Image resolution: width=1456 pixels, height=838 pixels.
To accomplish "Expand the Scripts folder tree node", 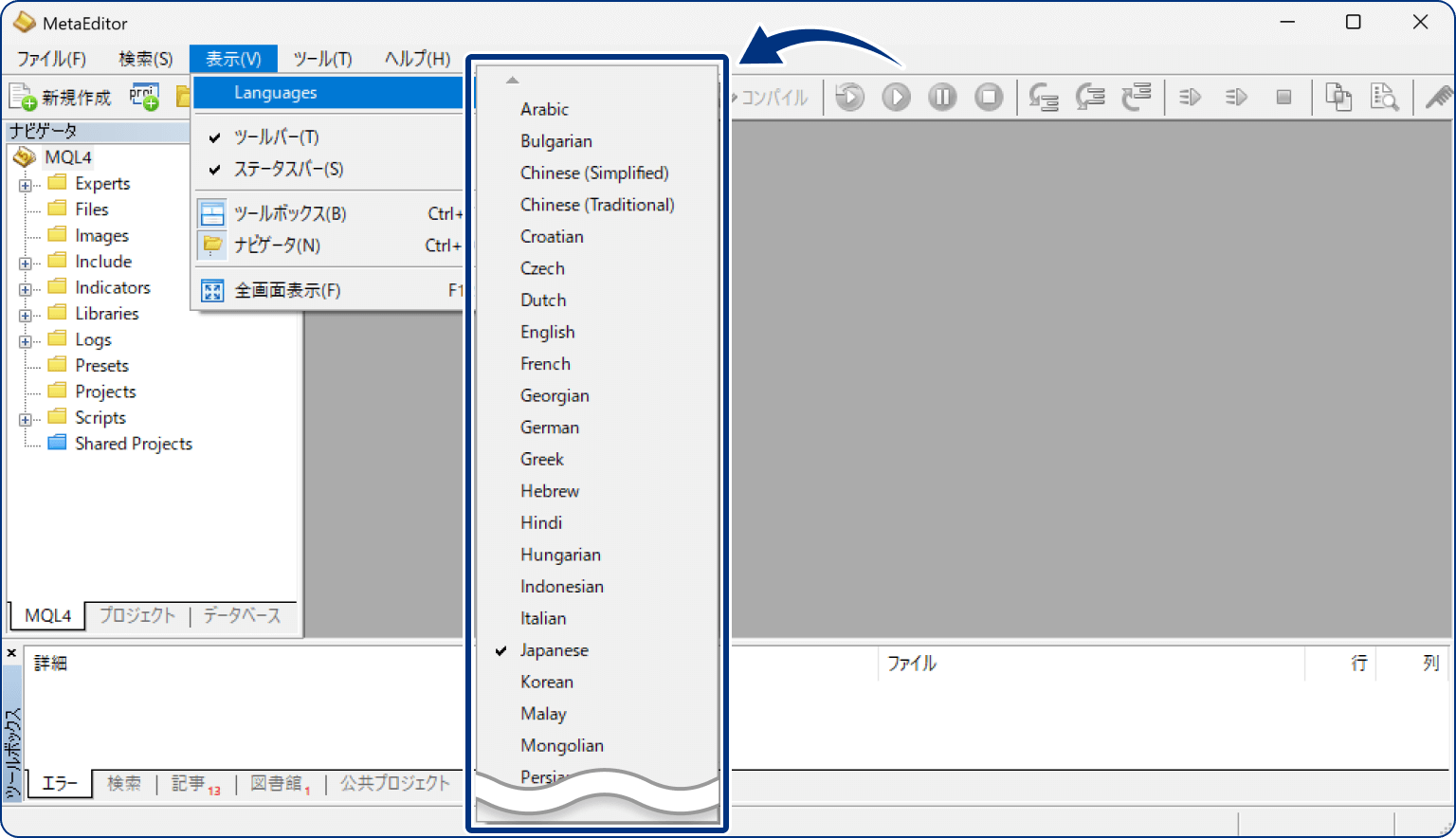I will point(26,419).
